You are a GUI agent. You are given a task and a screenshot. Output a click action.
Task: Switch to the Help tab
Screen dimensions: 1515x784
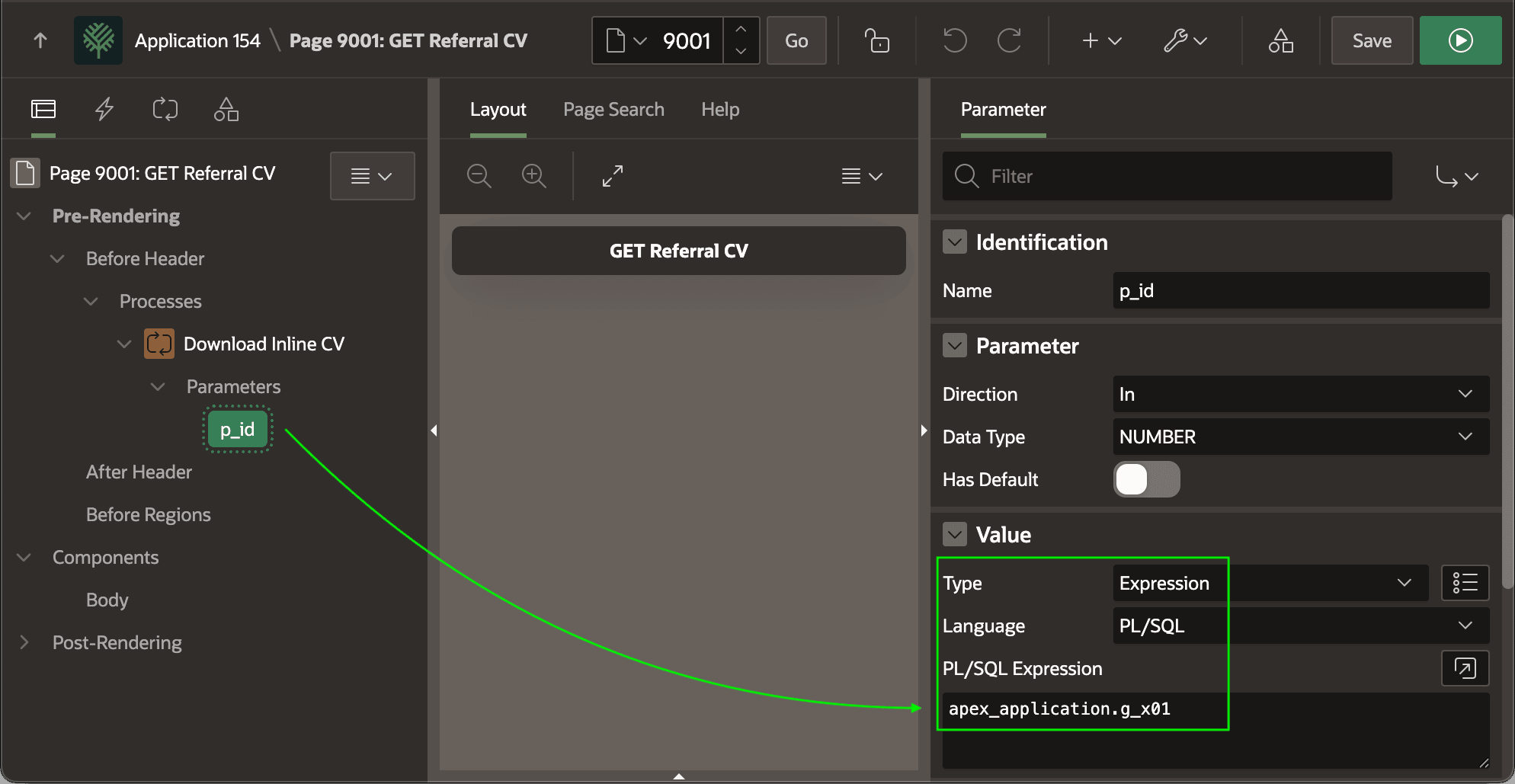click(x=720, y=110)
